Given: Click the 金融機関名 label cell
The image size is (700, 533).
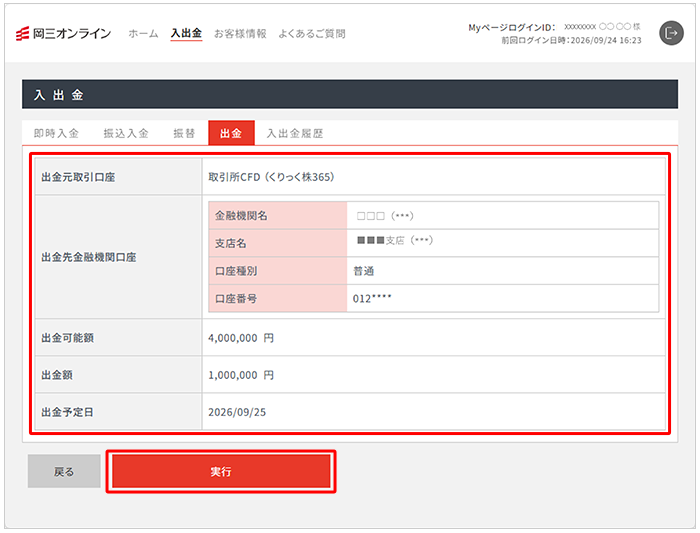Looking at the screenshot, I should tap(278, 216).
